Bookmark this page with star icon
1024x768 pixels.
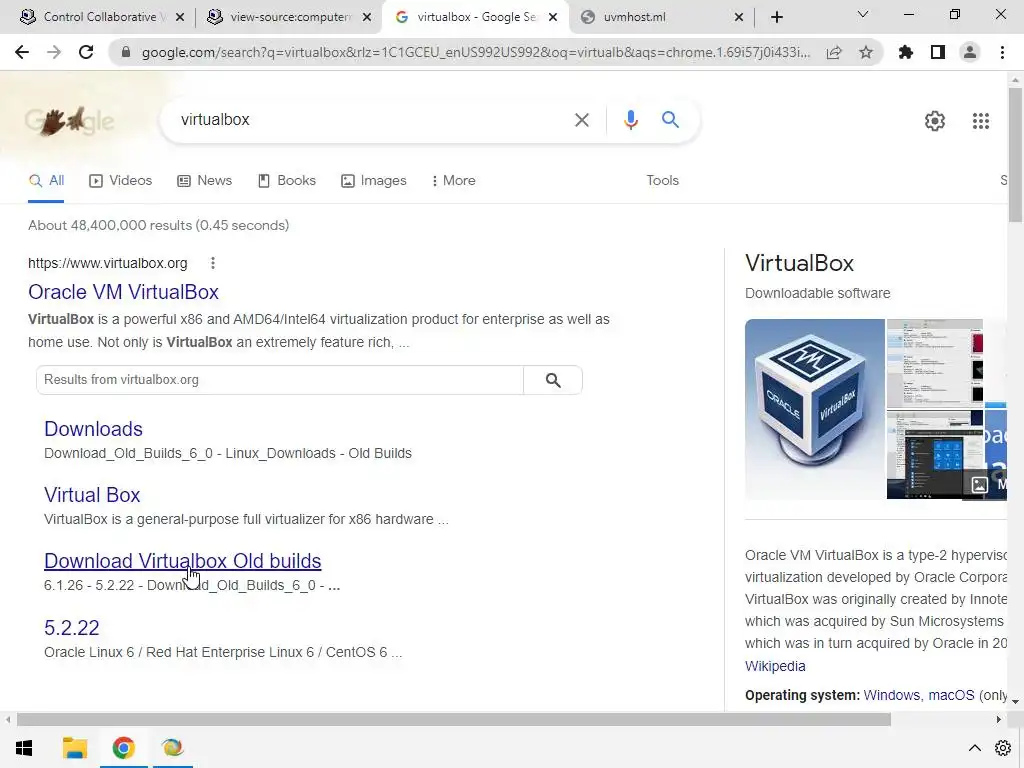(866, 52)
